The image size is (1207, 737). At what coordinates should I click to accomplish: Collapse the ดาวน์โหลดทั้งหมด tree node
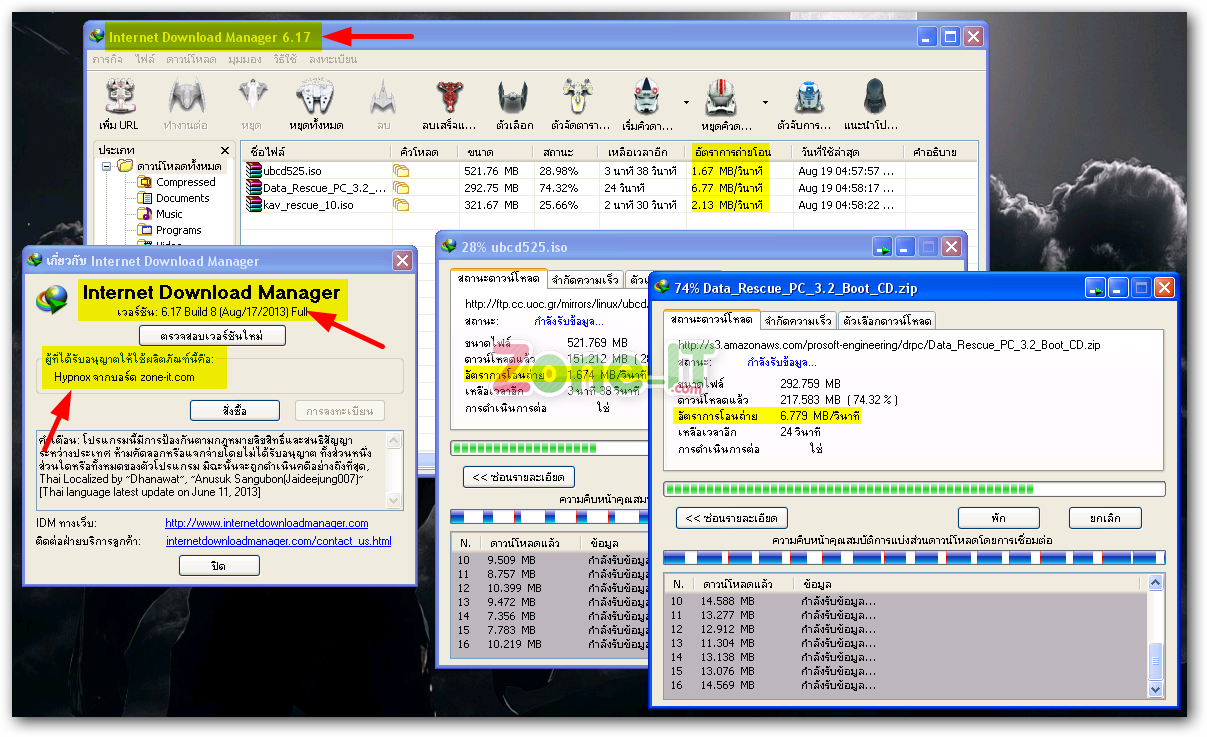click(106, 166)
